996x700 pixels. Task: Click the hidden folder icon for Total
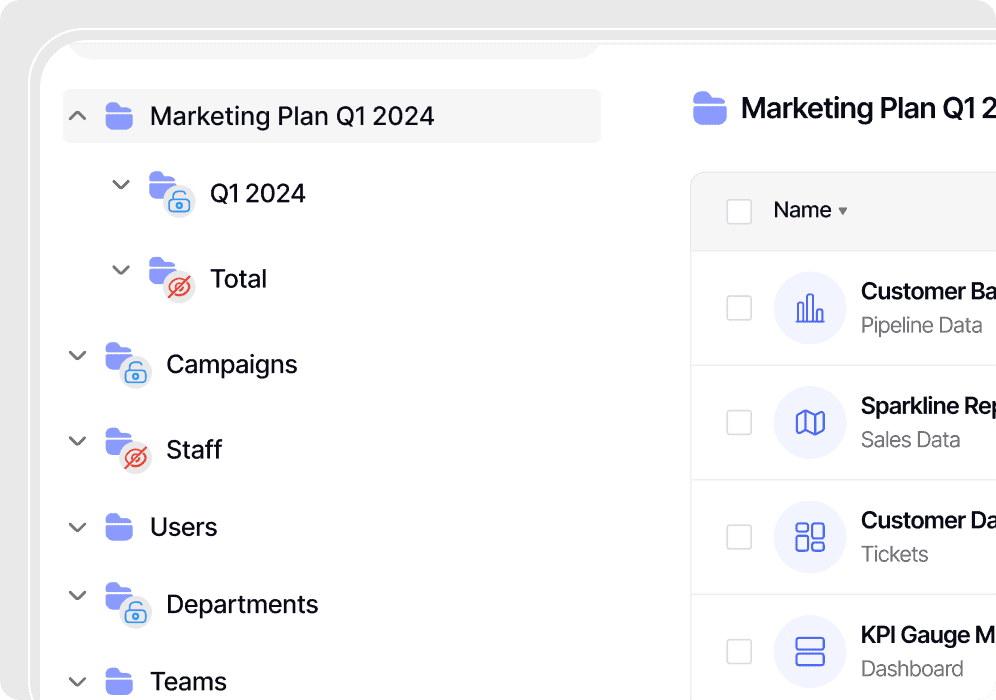tap(171, 280)
